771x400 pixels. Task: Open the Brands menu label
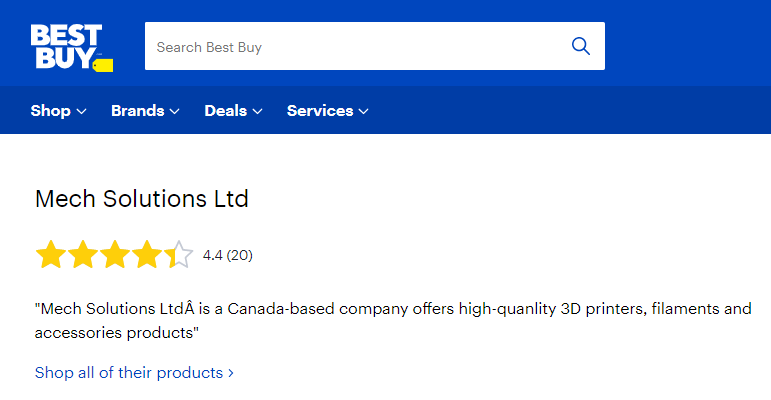(x=138, y=111)
